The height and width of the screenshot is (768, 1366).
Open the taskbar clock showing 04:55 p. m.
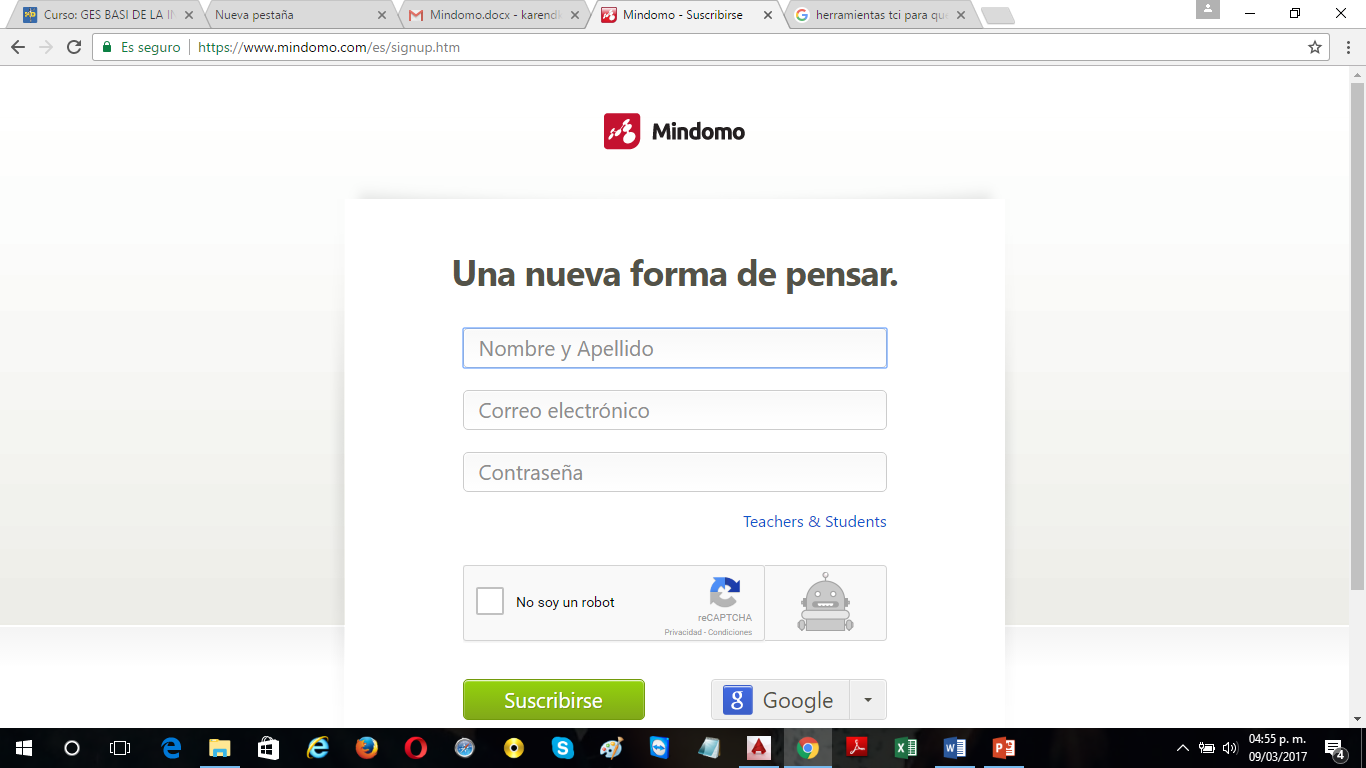(1277, 748)
